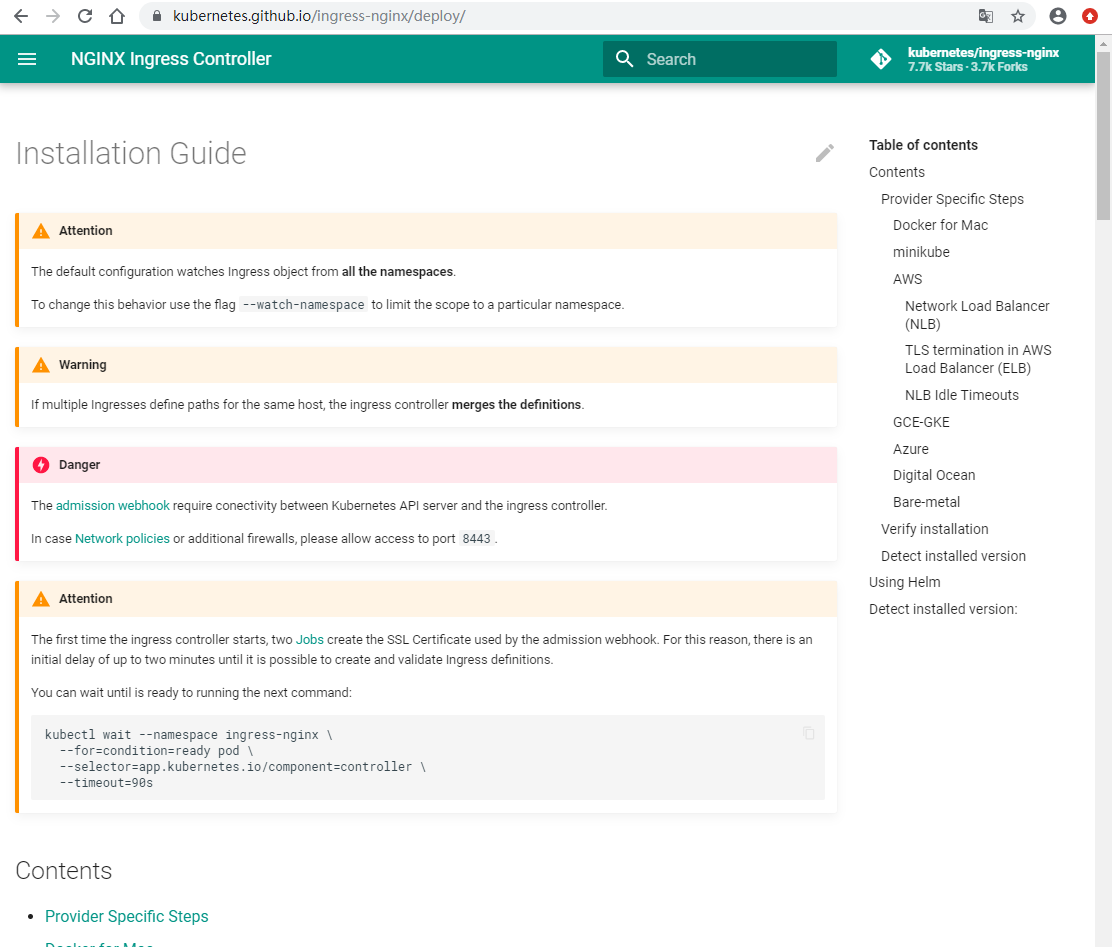The image size is (1112, 947).
Task: Jump to Verify installation section
Action: coord(935,529)
